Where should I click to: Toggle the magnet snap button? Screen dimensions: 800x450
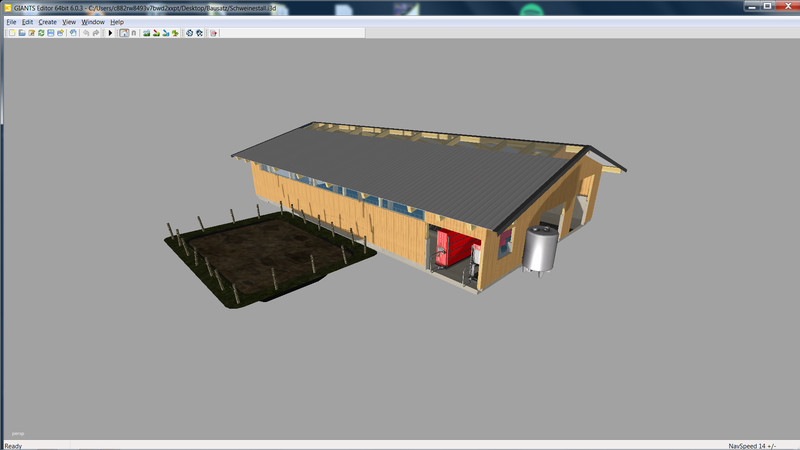click(134, 33)
